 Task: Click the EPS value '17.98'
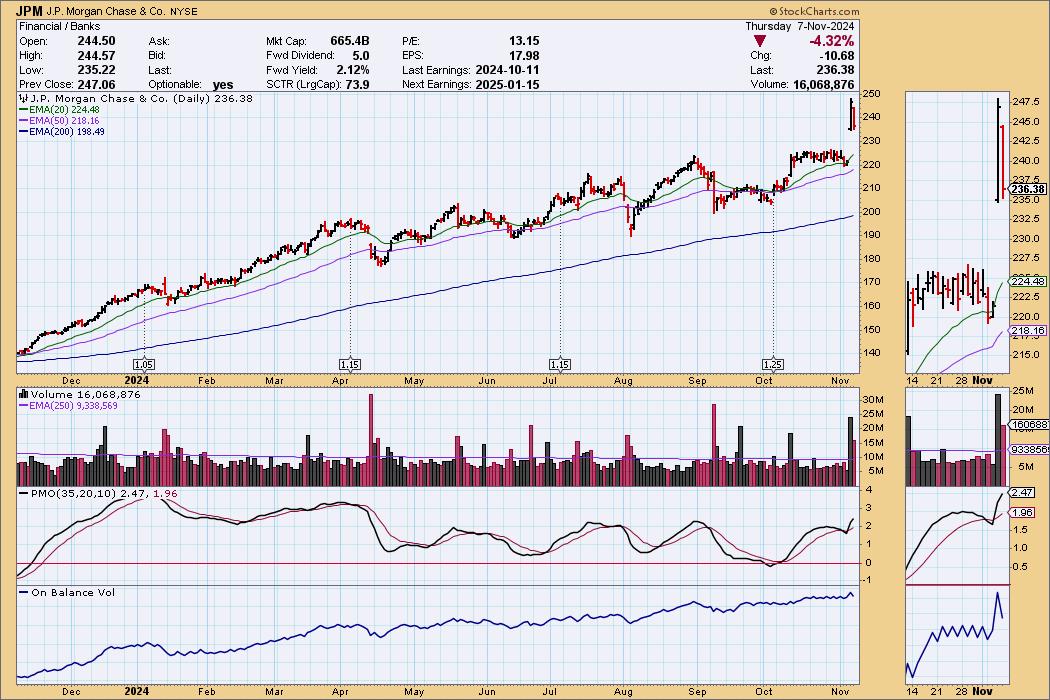point(524,56)
